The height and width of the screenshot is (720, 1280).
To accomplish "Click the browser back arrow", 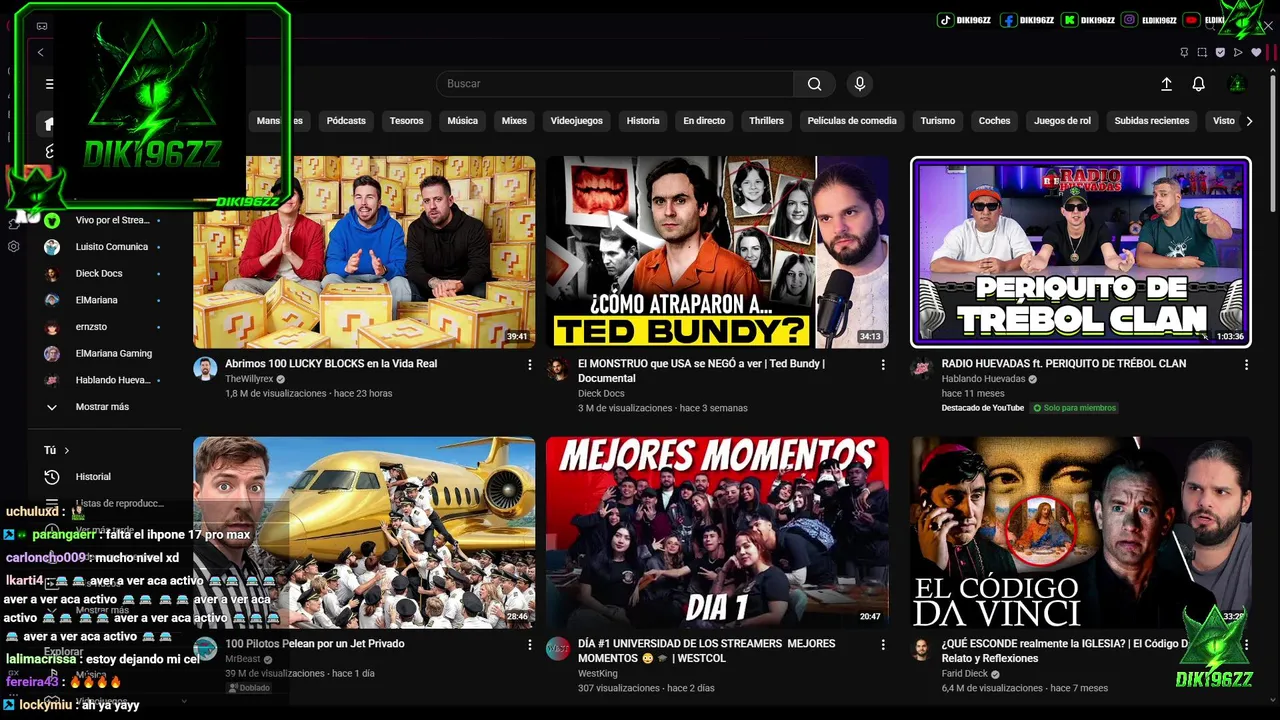I will [x=40, y=52].
